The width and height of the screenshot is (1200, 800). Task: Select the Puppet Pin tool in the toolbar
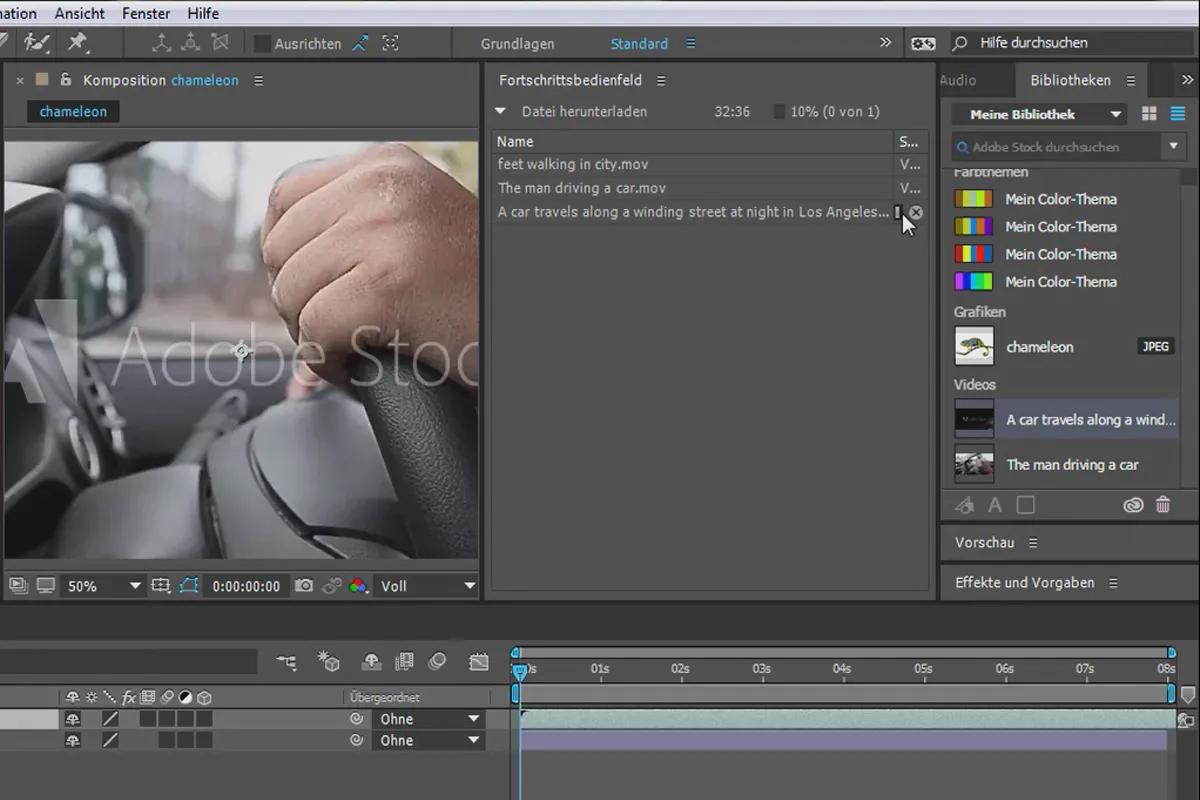click(77, 43)
